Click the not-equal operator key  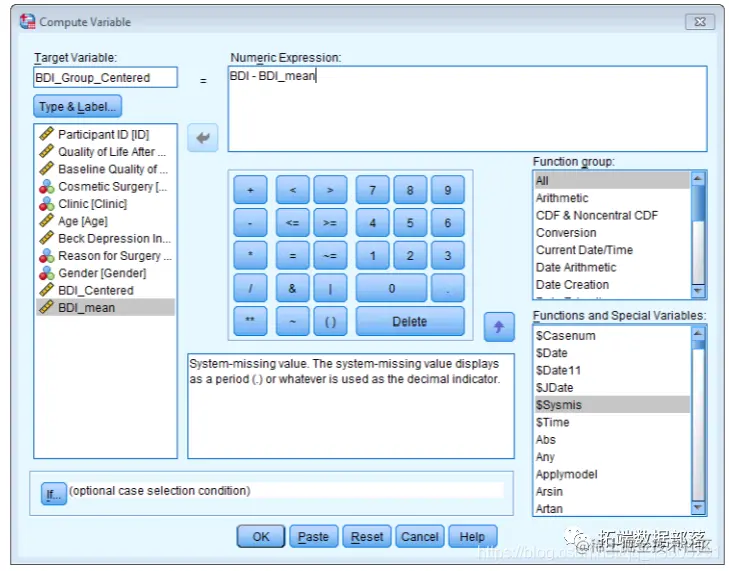(330, 255)
